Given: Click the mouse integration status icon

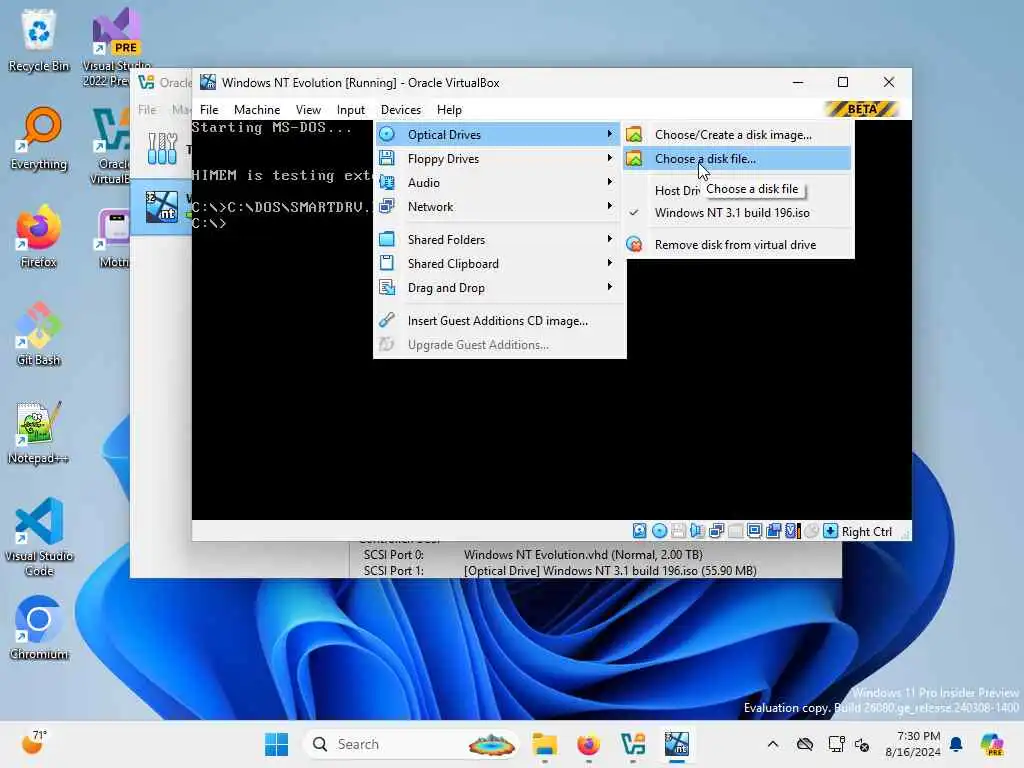Looking at the screenshot, I should (812, 531).
